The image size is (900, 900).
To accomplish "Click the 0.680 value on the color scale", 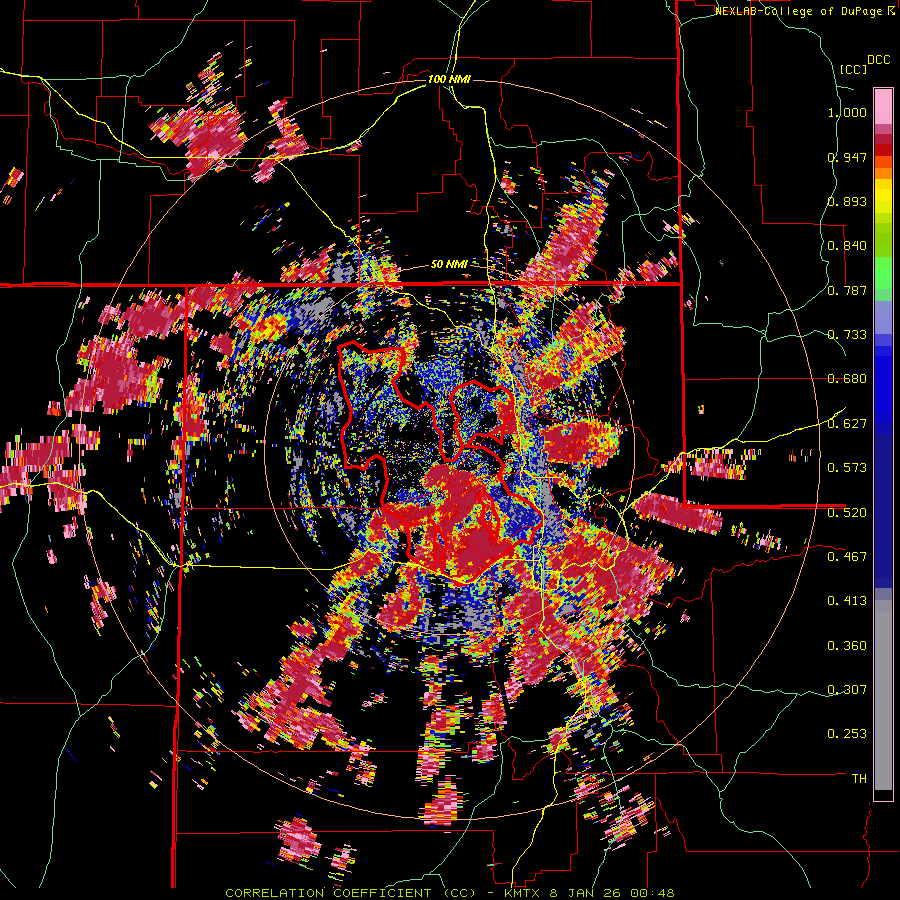I will click(847, 379).
